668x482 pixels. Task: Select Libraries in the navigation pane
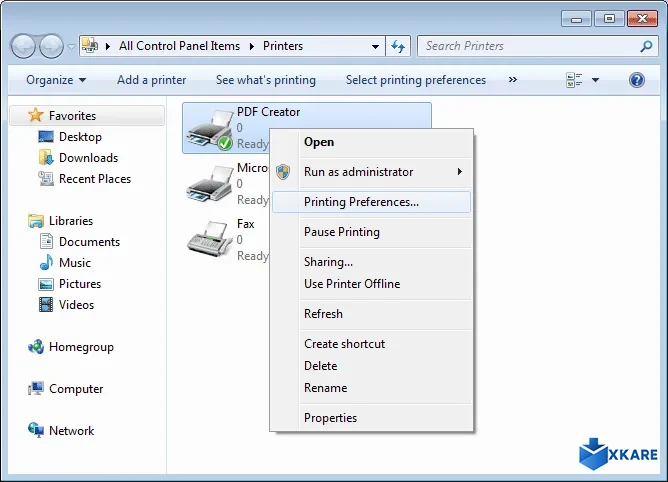coord(71,221)
